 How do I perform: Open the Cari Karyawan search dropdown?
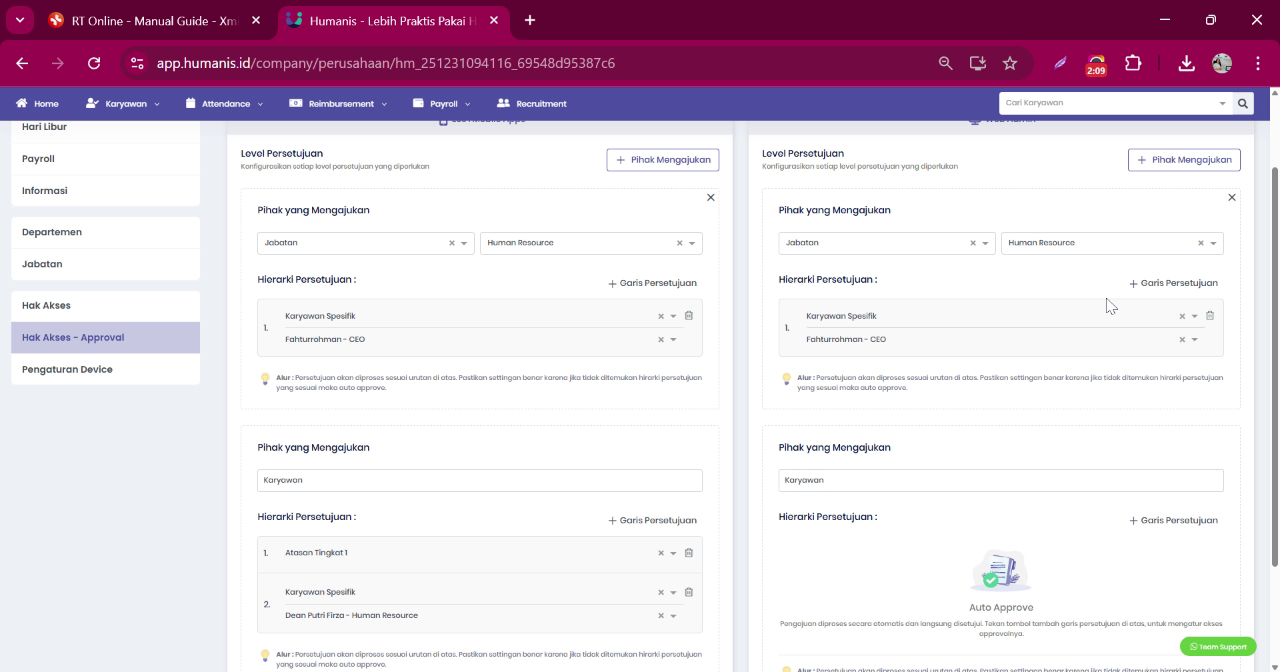(x=1222, y=103)
